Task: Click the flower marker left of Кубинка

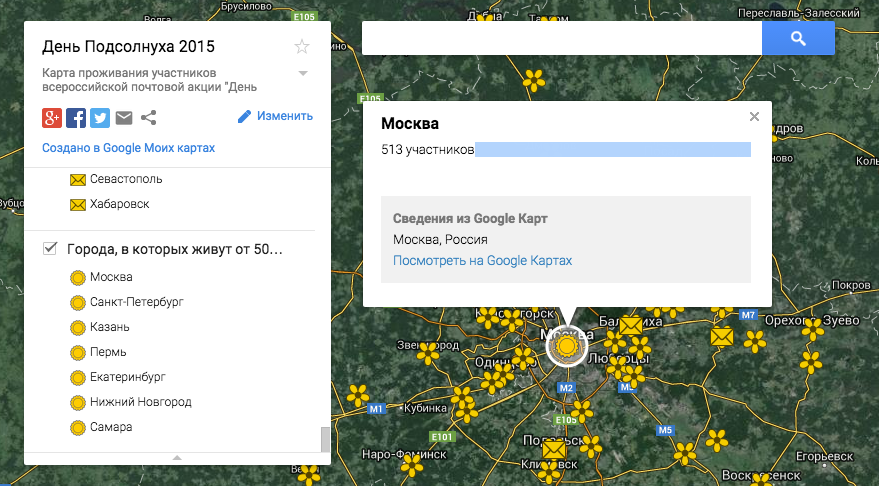Action: (x=358, y=395)
